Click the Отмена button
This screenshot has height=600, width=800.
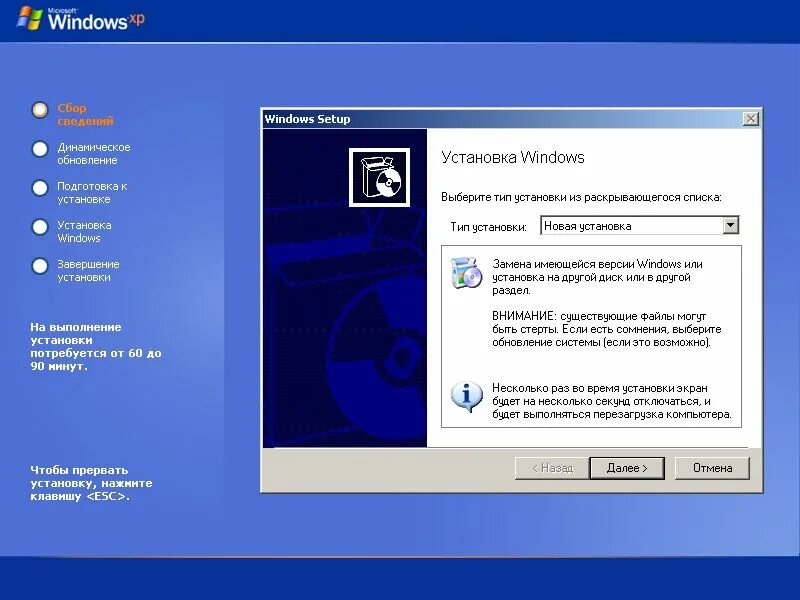pos(712,468)
